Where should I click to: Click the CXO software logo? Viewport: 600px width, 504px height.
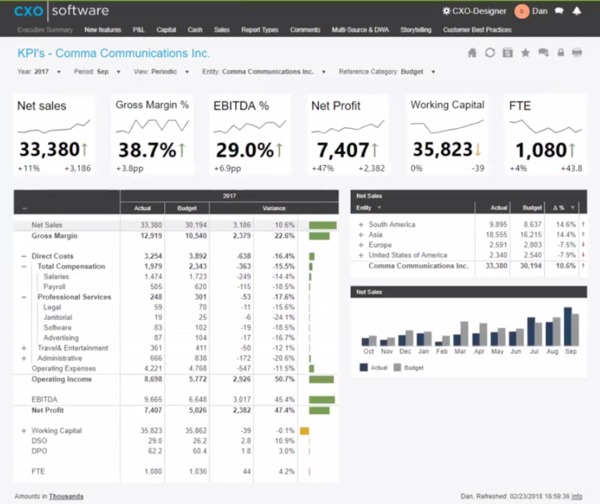(x=61, y=11)
